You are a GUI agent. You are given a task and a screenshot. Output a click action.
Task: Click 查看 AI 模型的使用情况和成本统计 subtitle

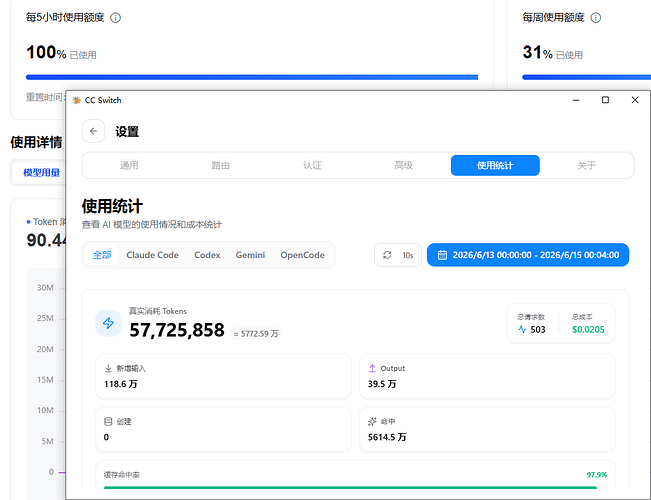(152, 225)
